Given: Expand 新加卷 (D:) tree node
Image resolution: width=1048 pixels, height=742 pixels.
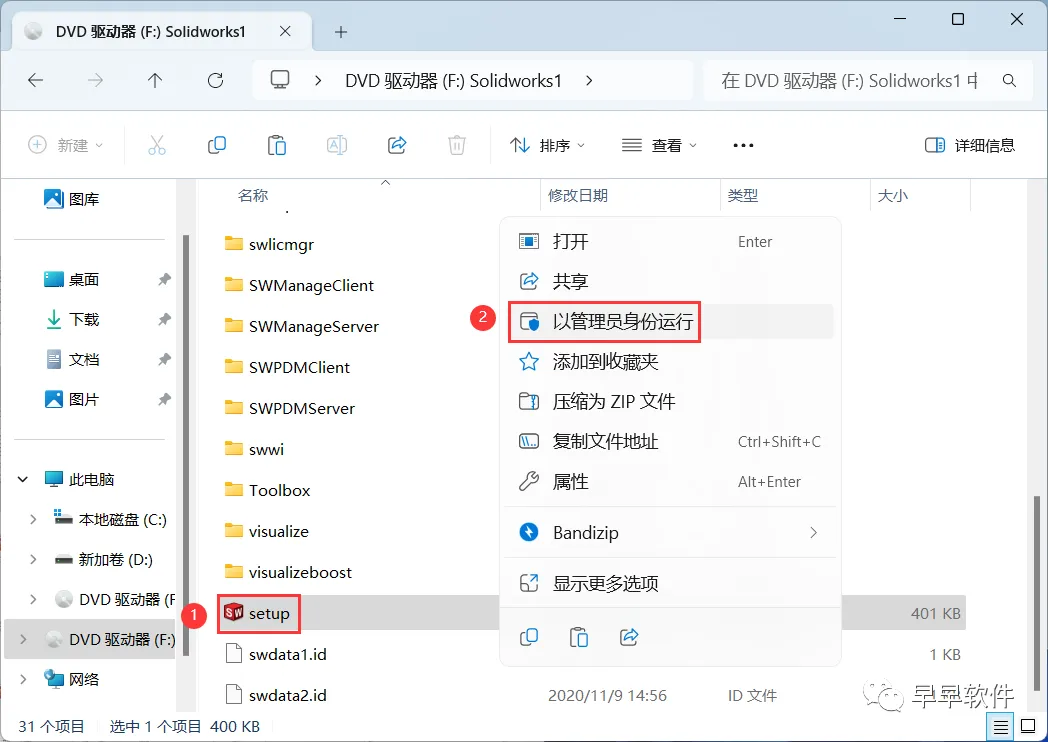Looking at the screenshot, I should click(x=33, y=560).
